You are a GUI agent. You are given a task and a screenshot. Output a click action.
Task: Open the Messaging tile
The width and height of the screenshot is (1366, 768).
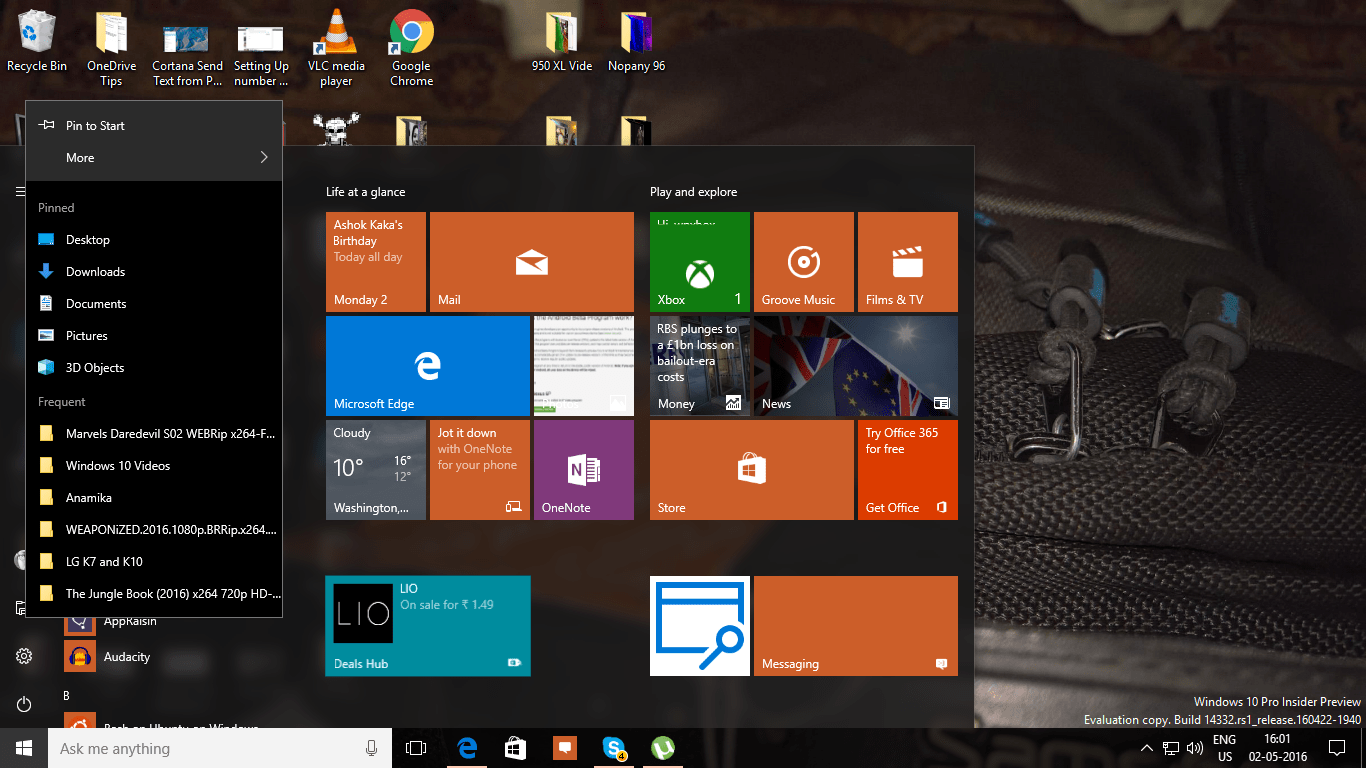click(856, 626)
